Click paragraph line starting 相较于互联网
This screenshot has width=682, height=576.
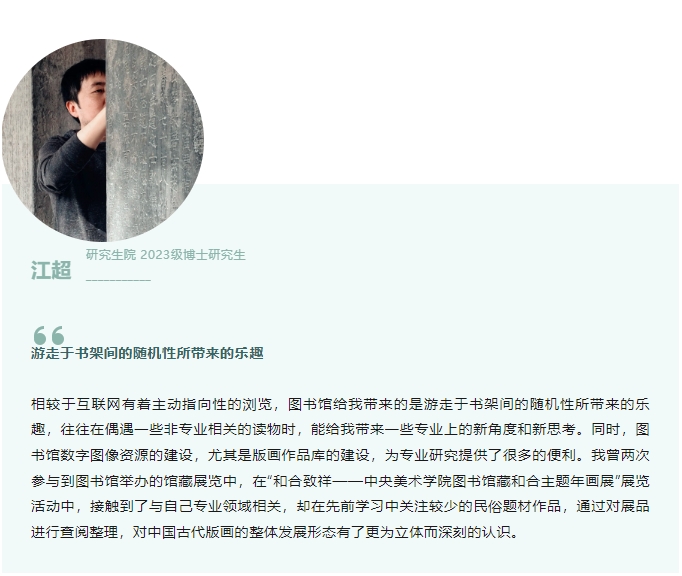coord(340,404)
